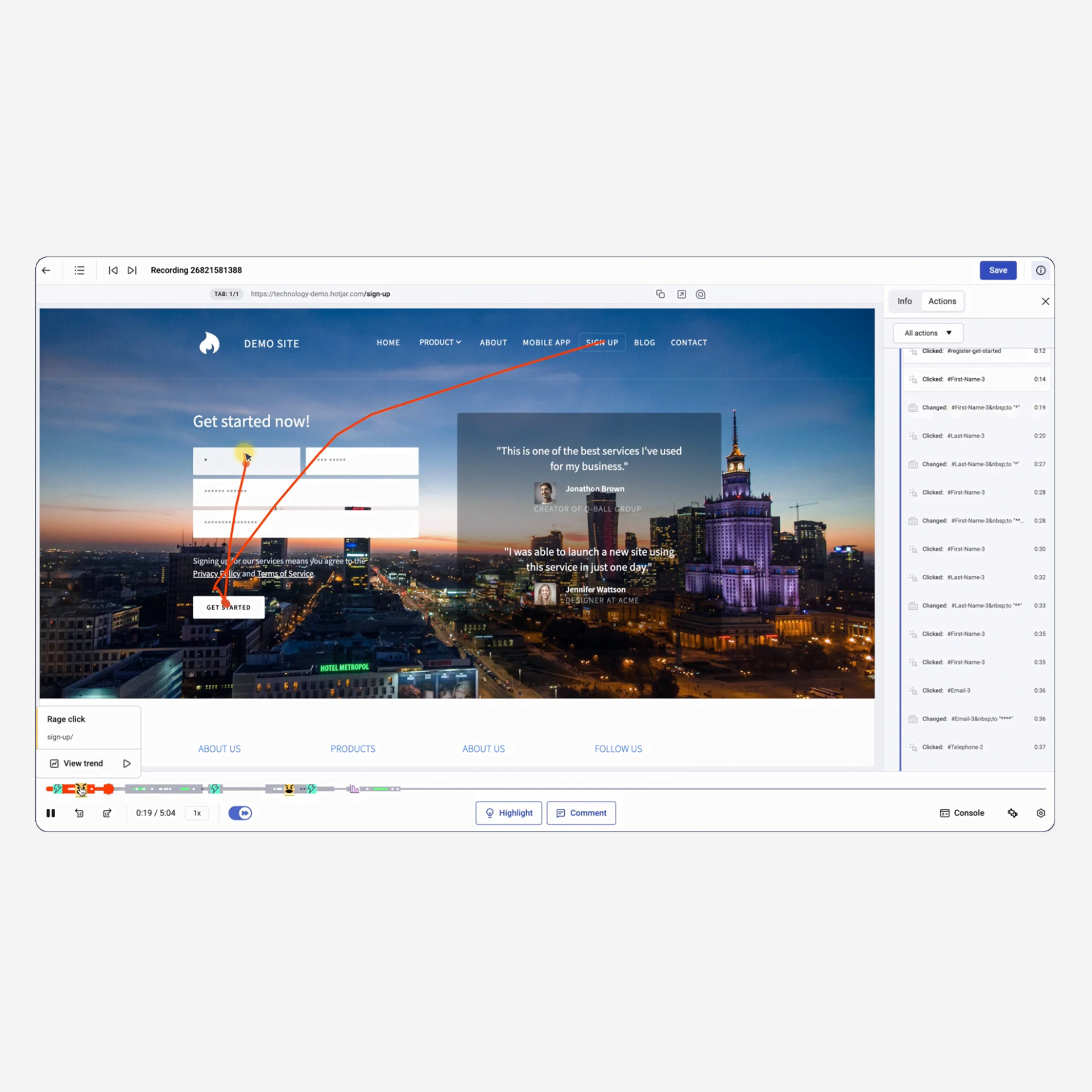Select the Actions tab

[x=942, y=301]
